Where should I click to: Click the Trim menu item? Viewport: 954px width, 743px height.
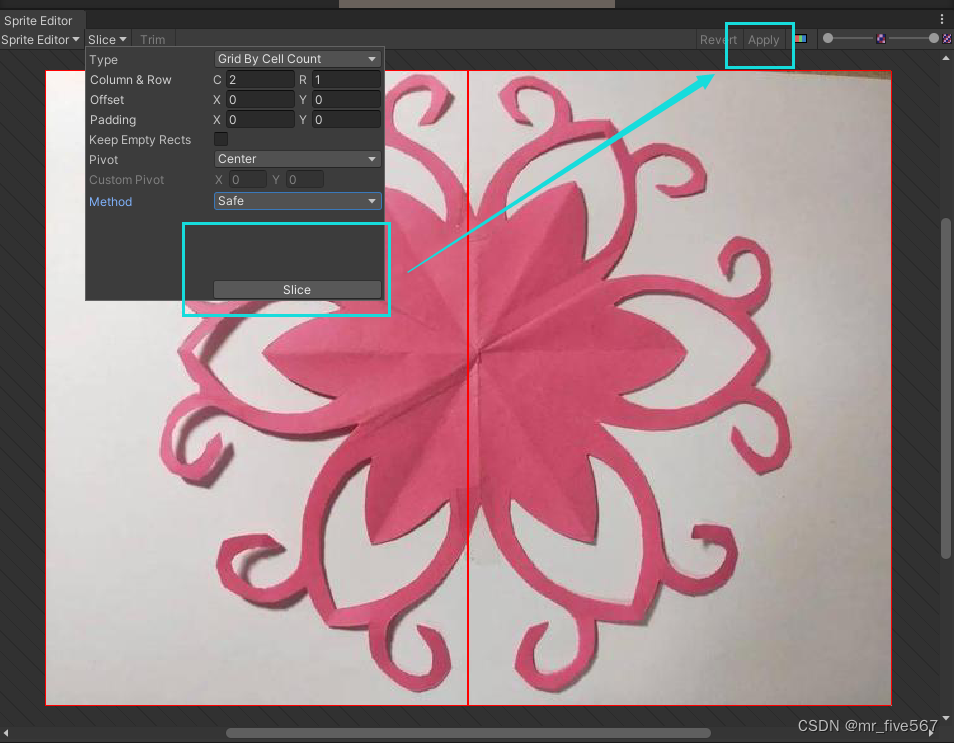tap(152, 39)
